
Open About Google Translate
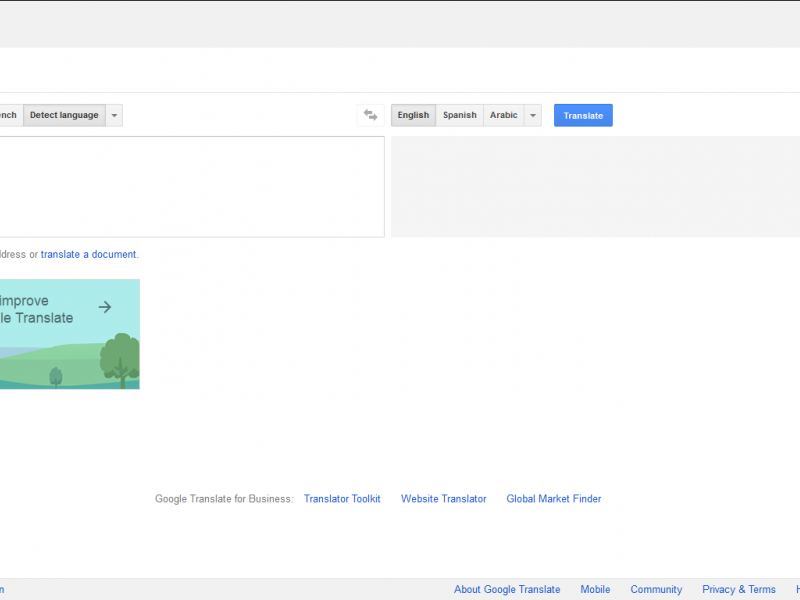[x=507, y=589]
